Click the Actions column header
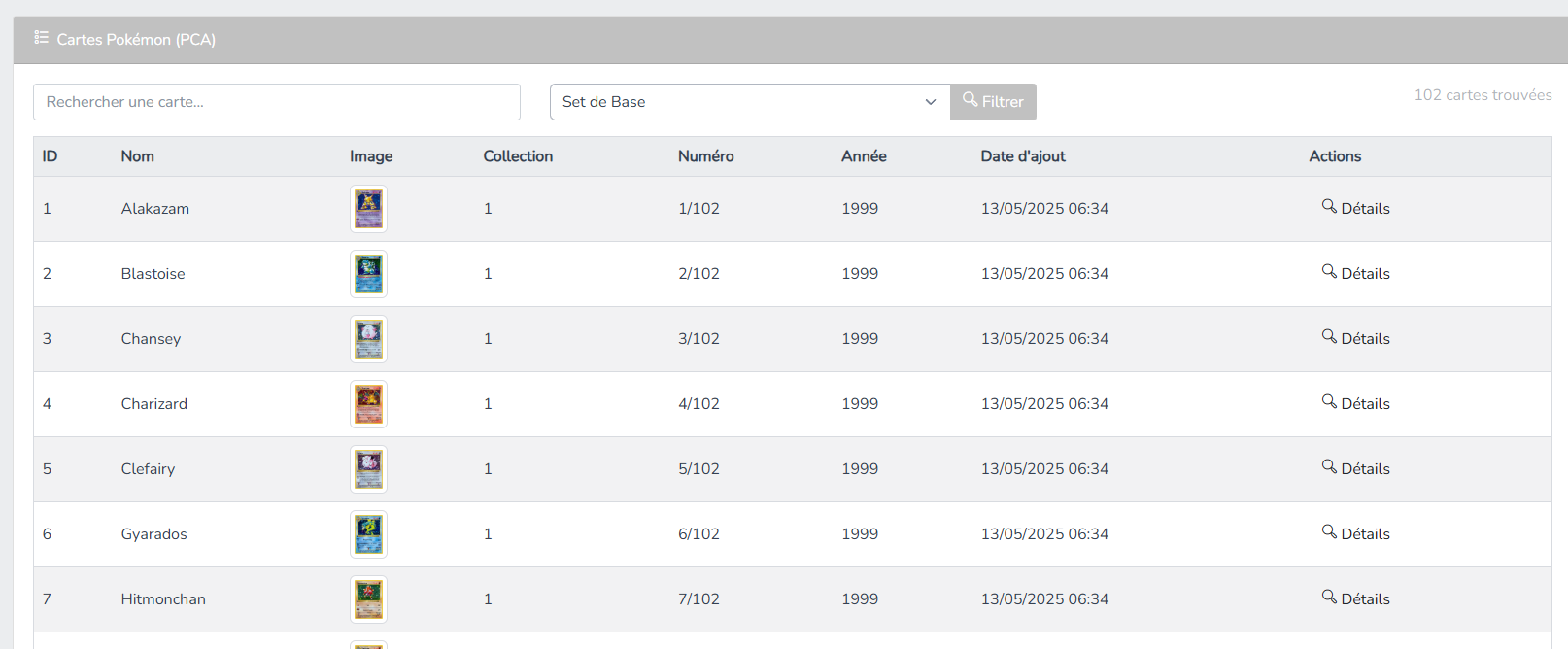The image size is (1568, 649). tap(1335, 156)
